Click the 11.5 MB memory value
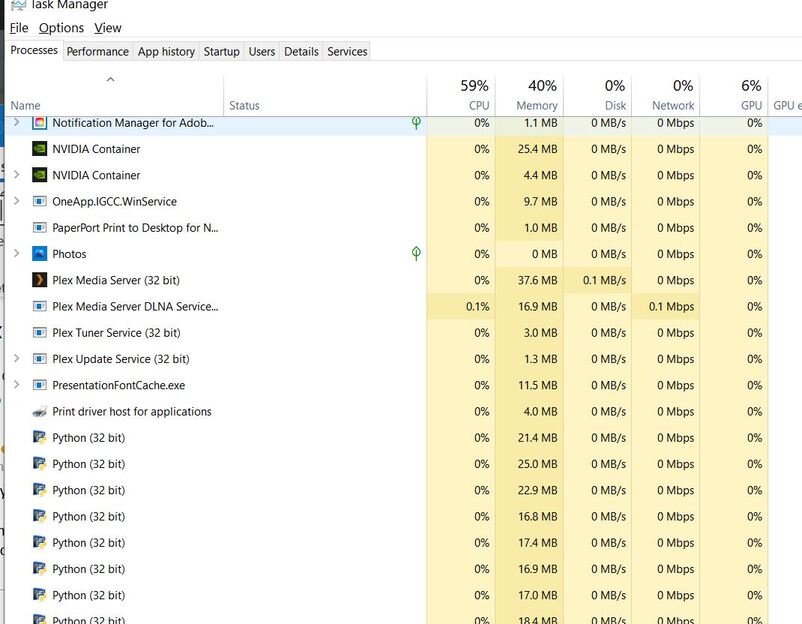This screenshot has width=802, height=624. 537,385
